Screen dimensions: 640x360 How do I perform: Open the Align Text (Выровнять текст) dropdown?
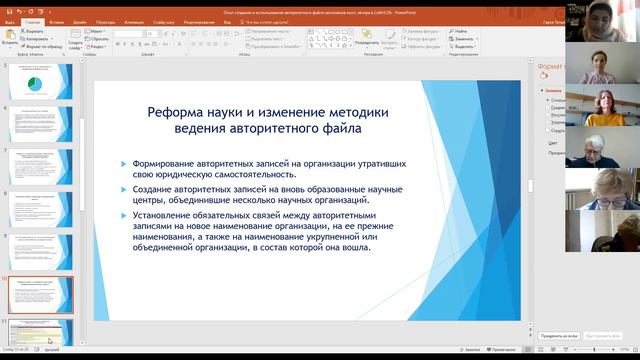pyautogui.click(x=265, y=39)
